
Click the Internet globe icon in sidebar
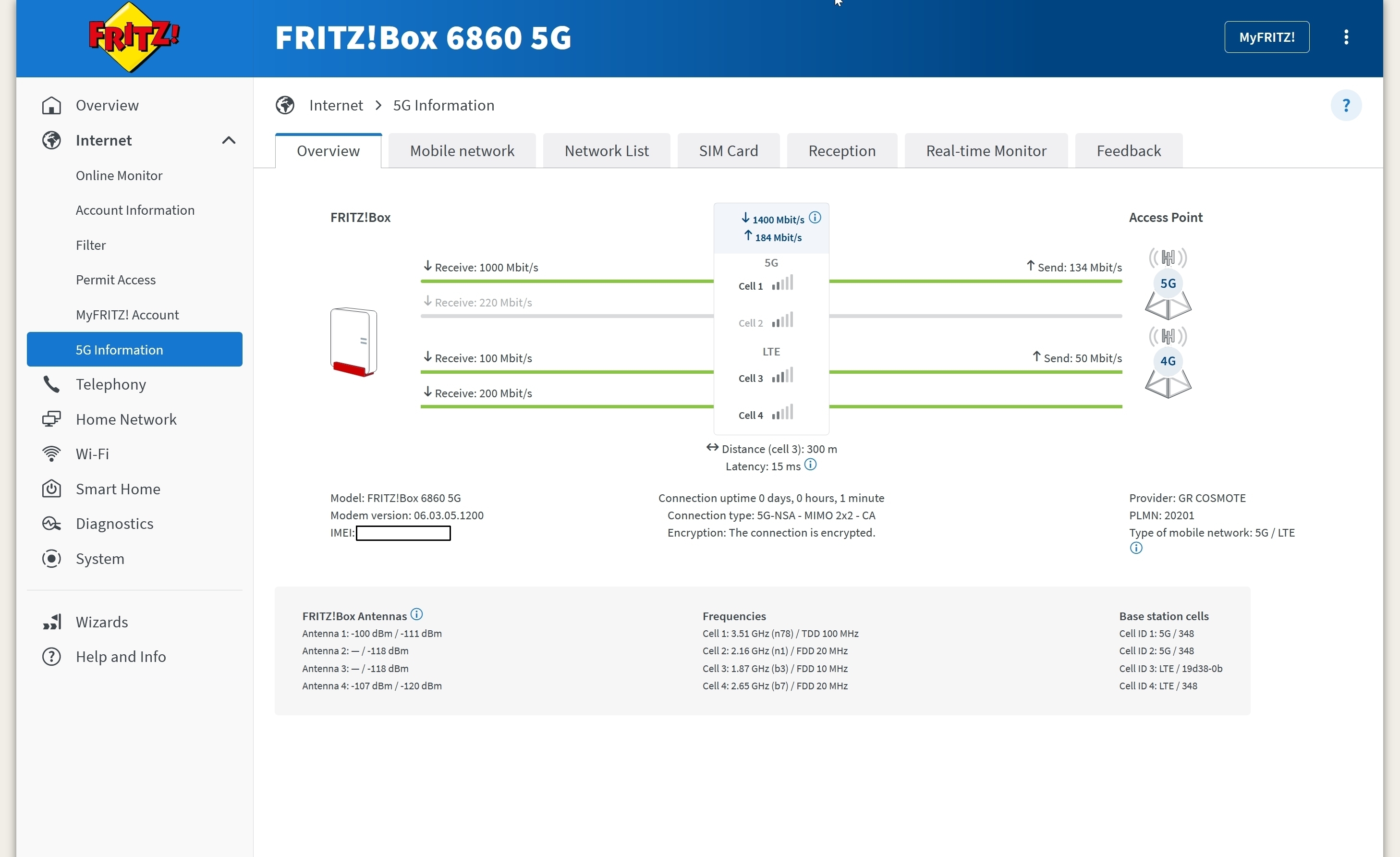pos(52,140)
